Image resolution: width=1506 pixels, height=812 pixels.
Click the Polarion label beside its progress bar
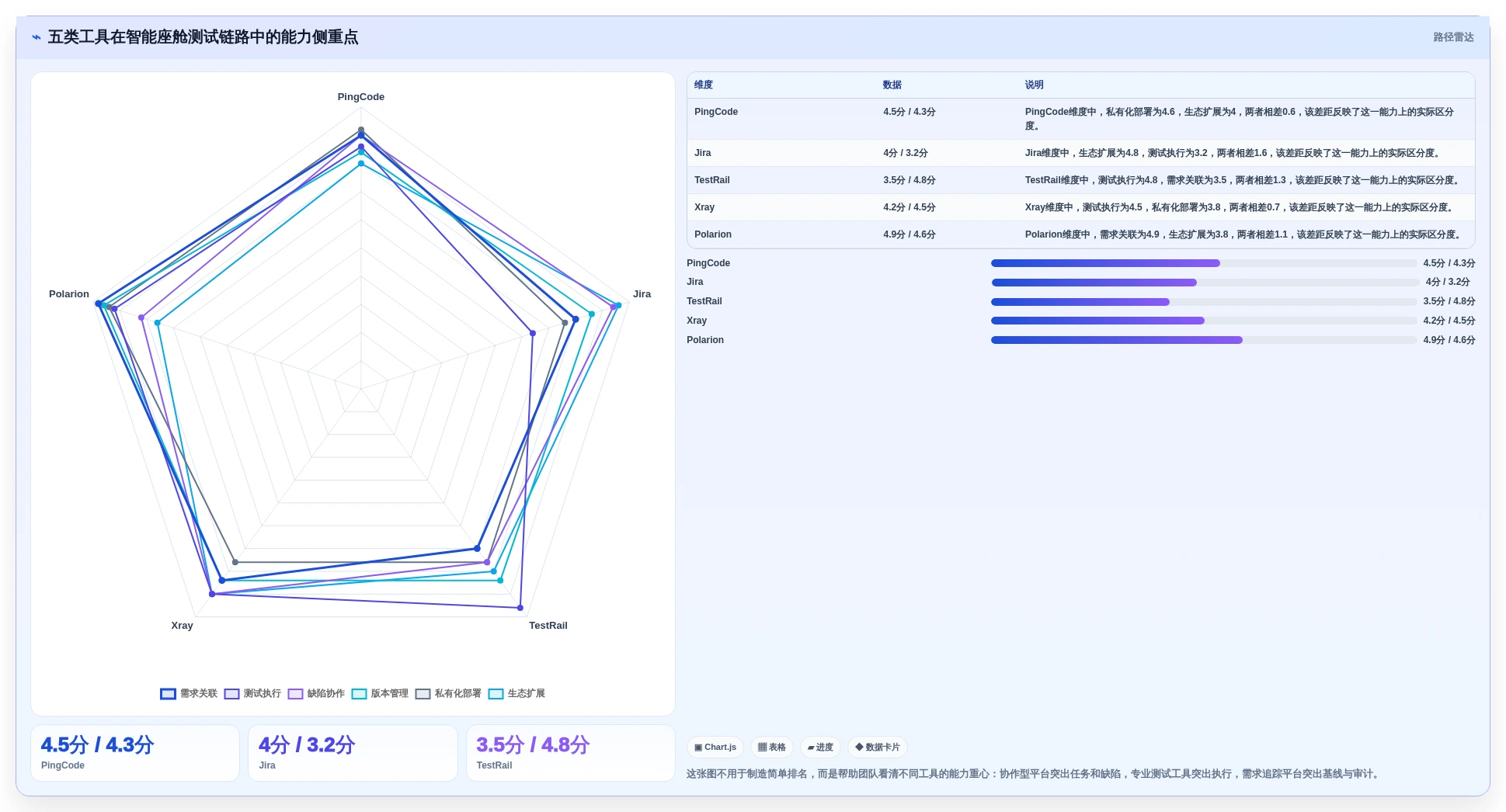(x=705, y=340)
